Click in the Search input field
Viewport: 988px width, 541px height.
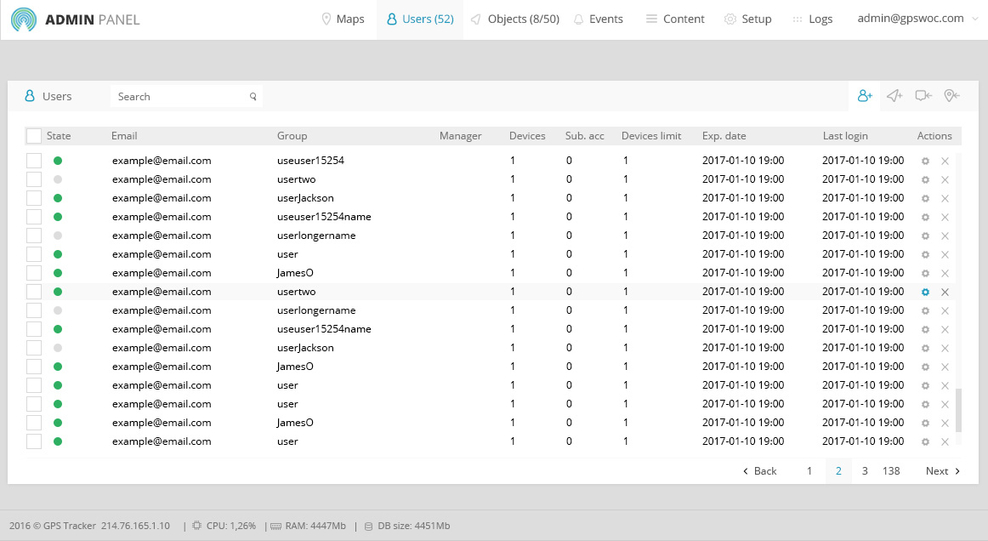pos(187,96)
